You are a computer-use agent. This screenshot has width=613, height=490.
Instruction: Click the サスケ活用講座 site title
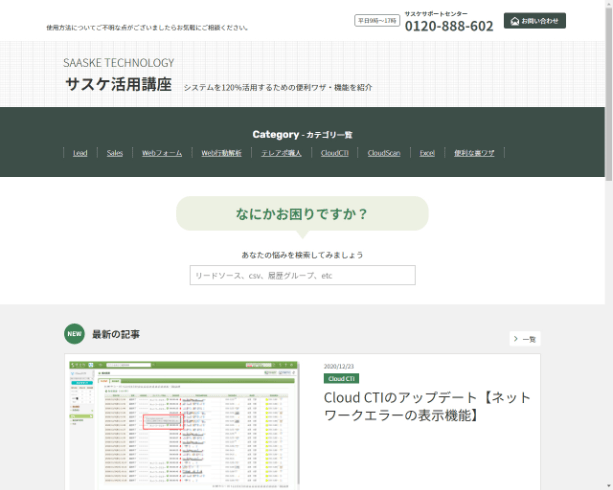118,84
